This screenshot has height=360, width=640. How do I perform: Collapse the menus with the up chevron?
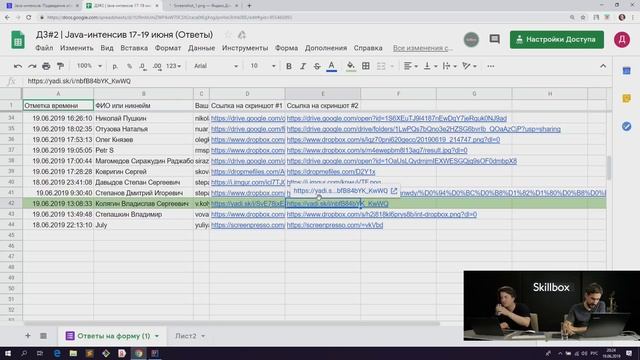(603, 66)
